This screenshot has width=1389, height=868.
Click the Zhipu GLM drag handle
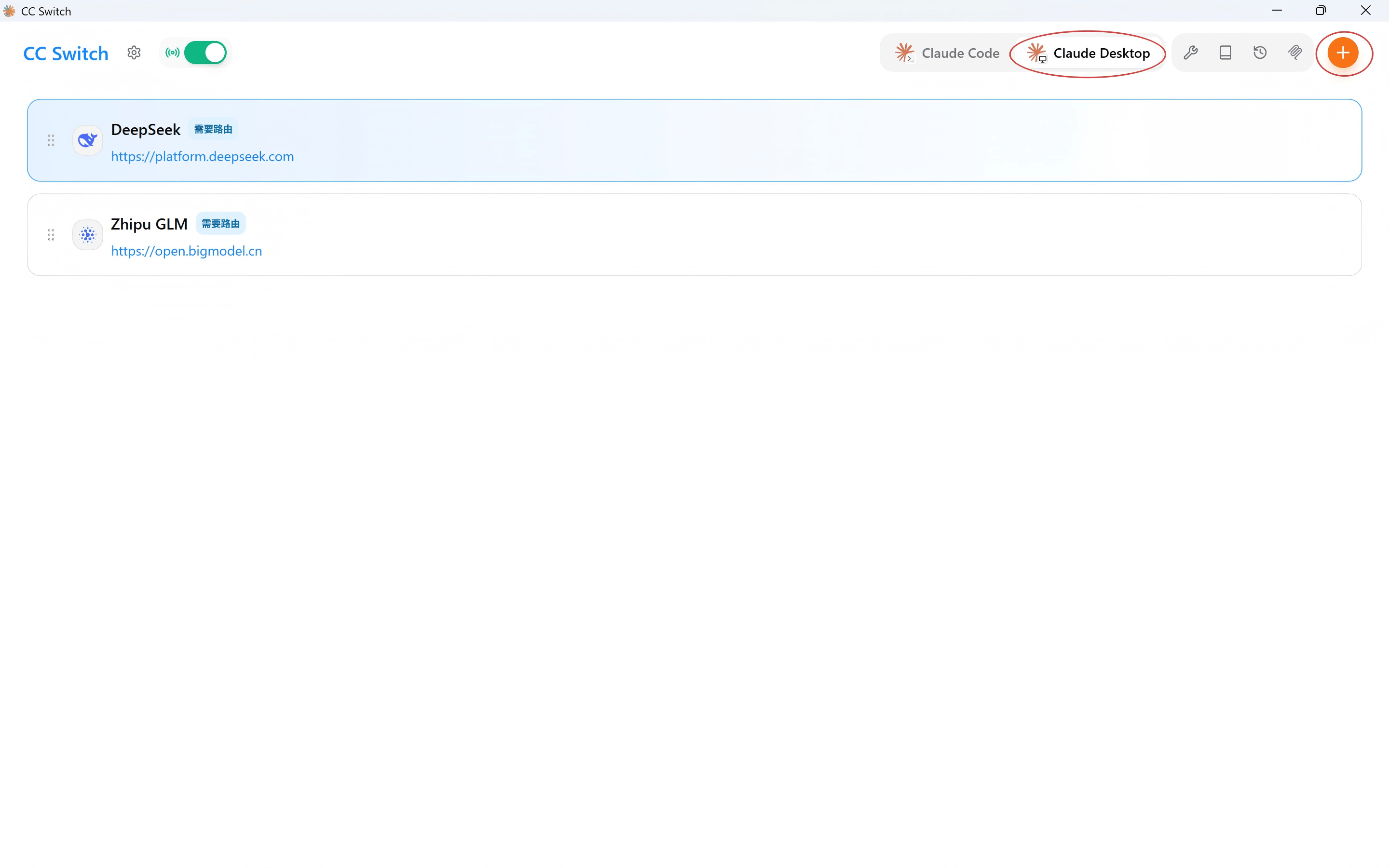(51, 235)
